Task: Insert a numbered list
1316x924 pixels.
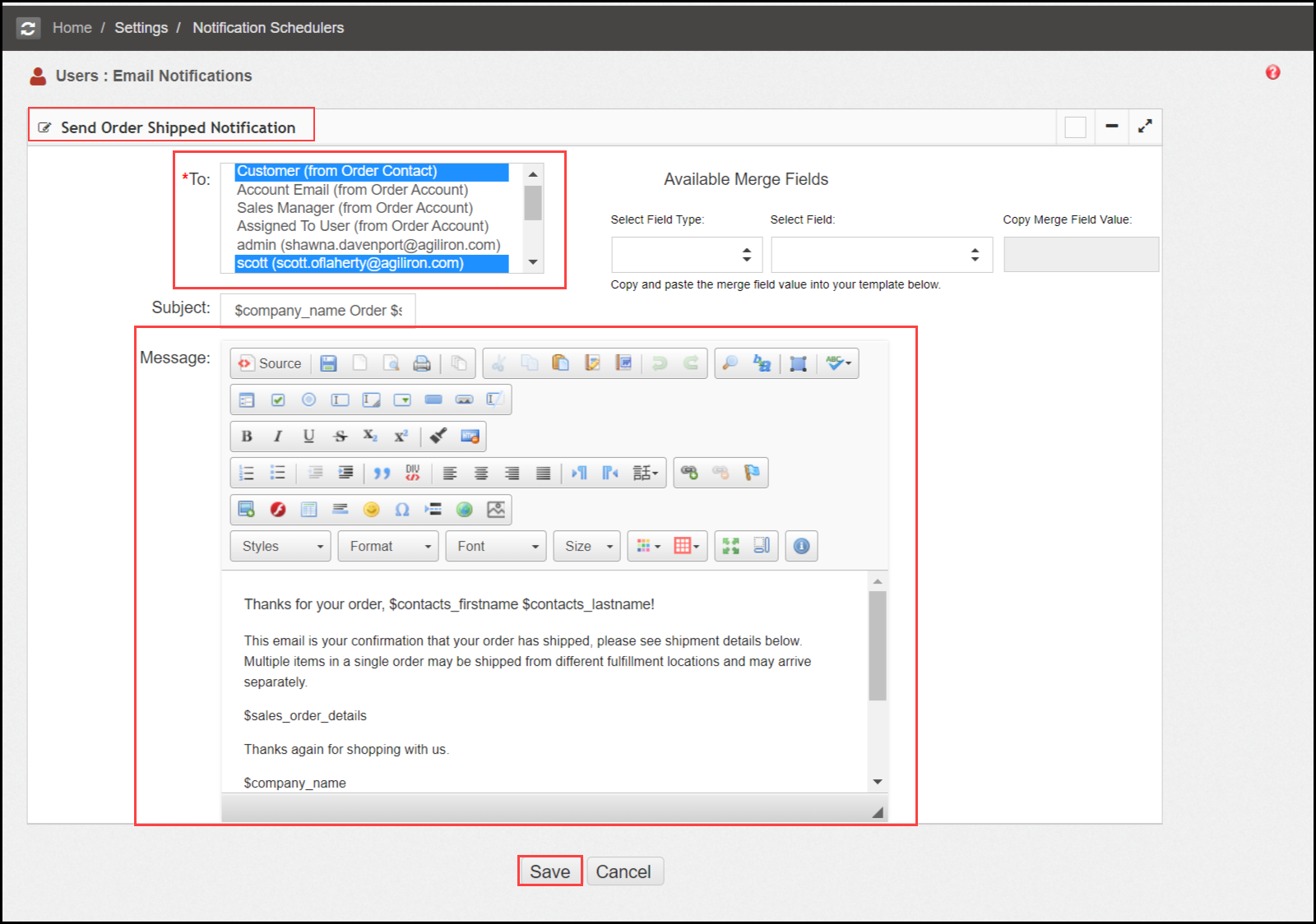Action: click(247, 473)
